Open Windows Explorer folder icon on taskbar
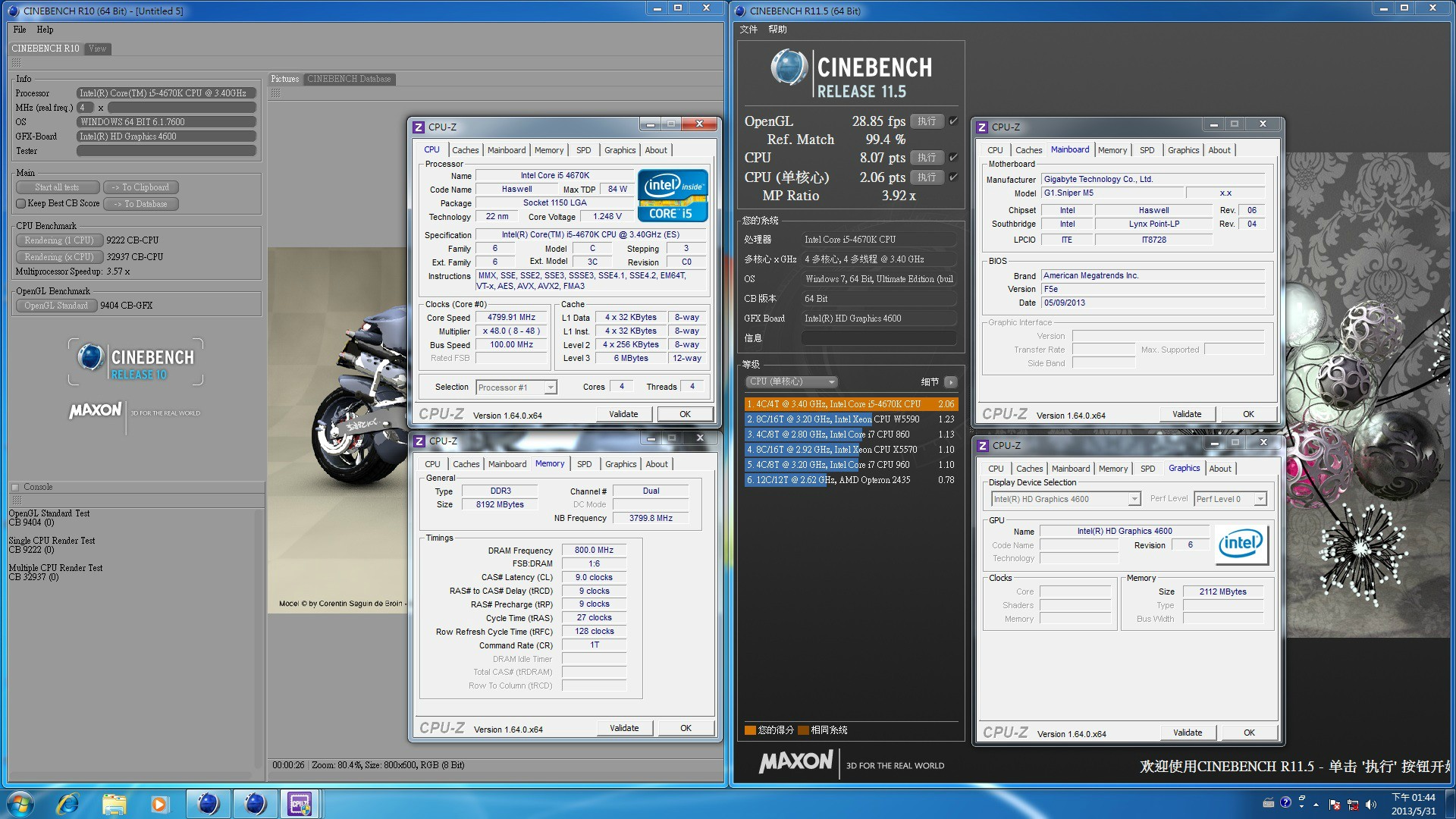The height and width of the screenshot is (819, 1456). [x=114, y=803]
